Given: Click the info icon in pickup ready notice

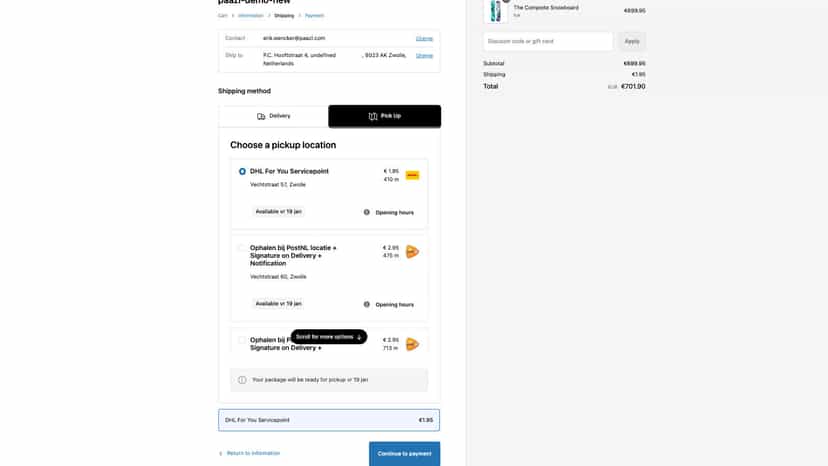Looking at the screenshot, I should click(x=242, y=380).
